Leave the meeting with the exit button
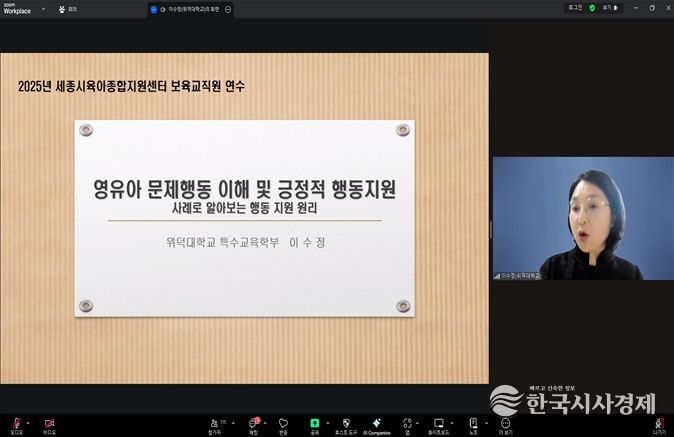 (x=659, y=424)
